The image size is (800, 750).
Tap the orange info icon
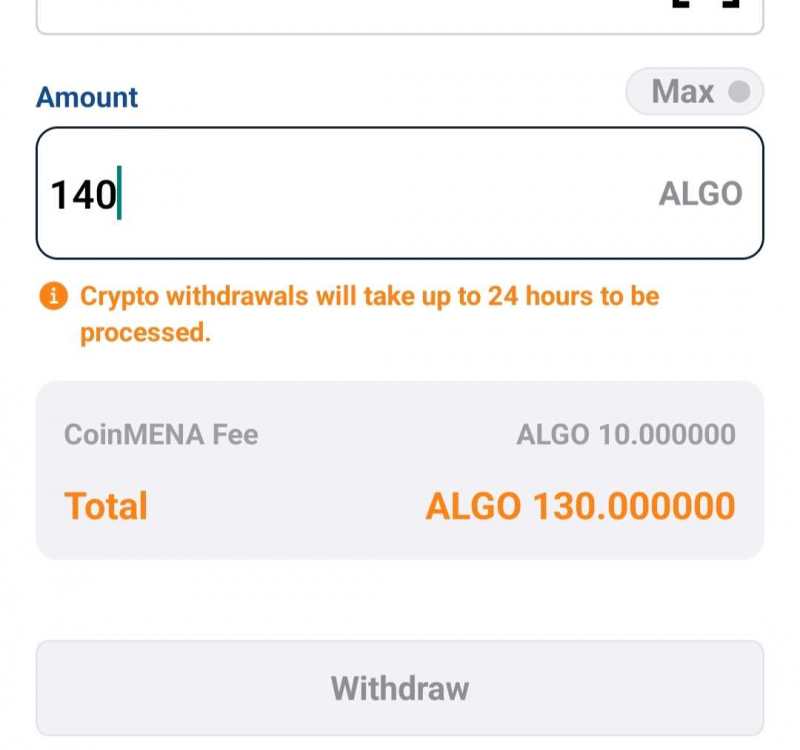click(53, 297)
